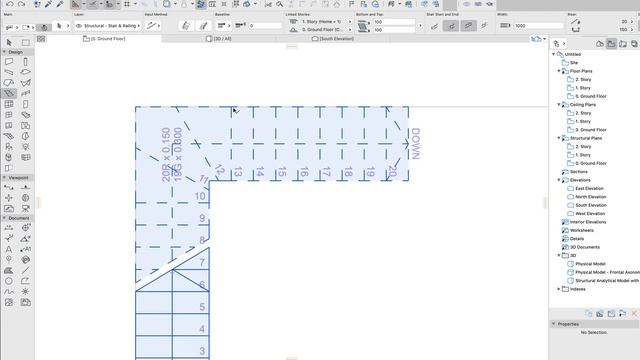640x360 pixels.
Task: Select the linear Dimension tool
Action: tap(9, 228)
